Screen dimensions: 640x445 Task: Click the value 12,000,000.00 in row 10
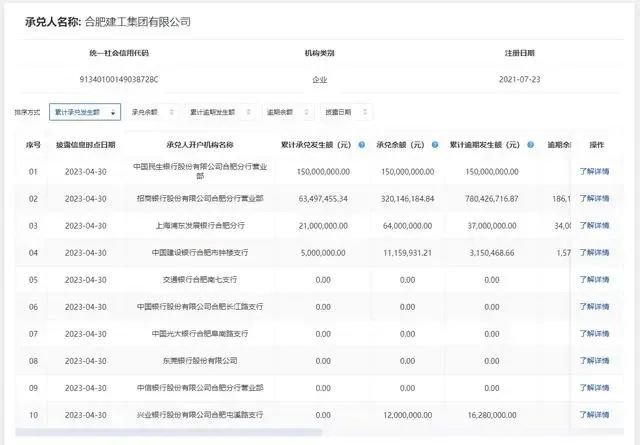click(407, 415)
